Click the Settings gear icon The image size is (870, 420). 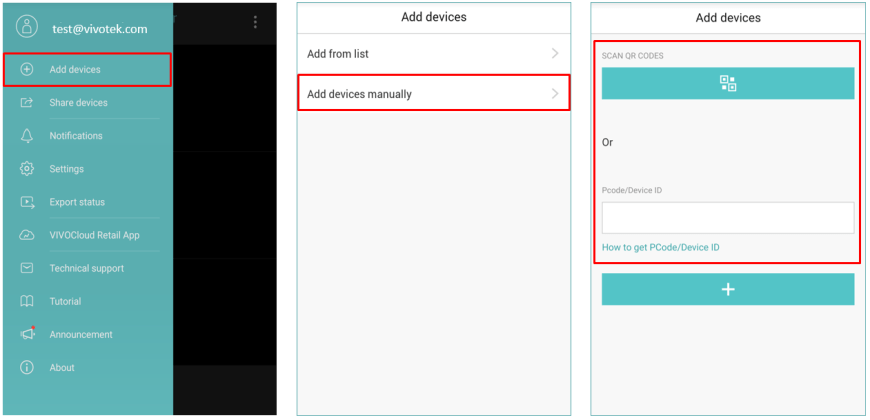tap(27, 169)
